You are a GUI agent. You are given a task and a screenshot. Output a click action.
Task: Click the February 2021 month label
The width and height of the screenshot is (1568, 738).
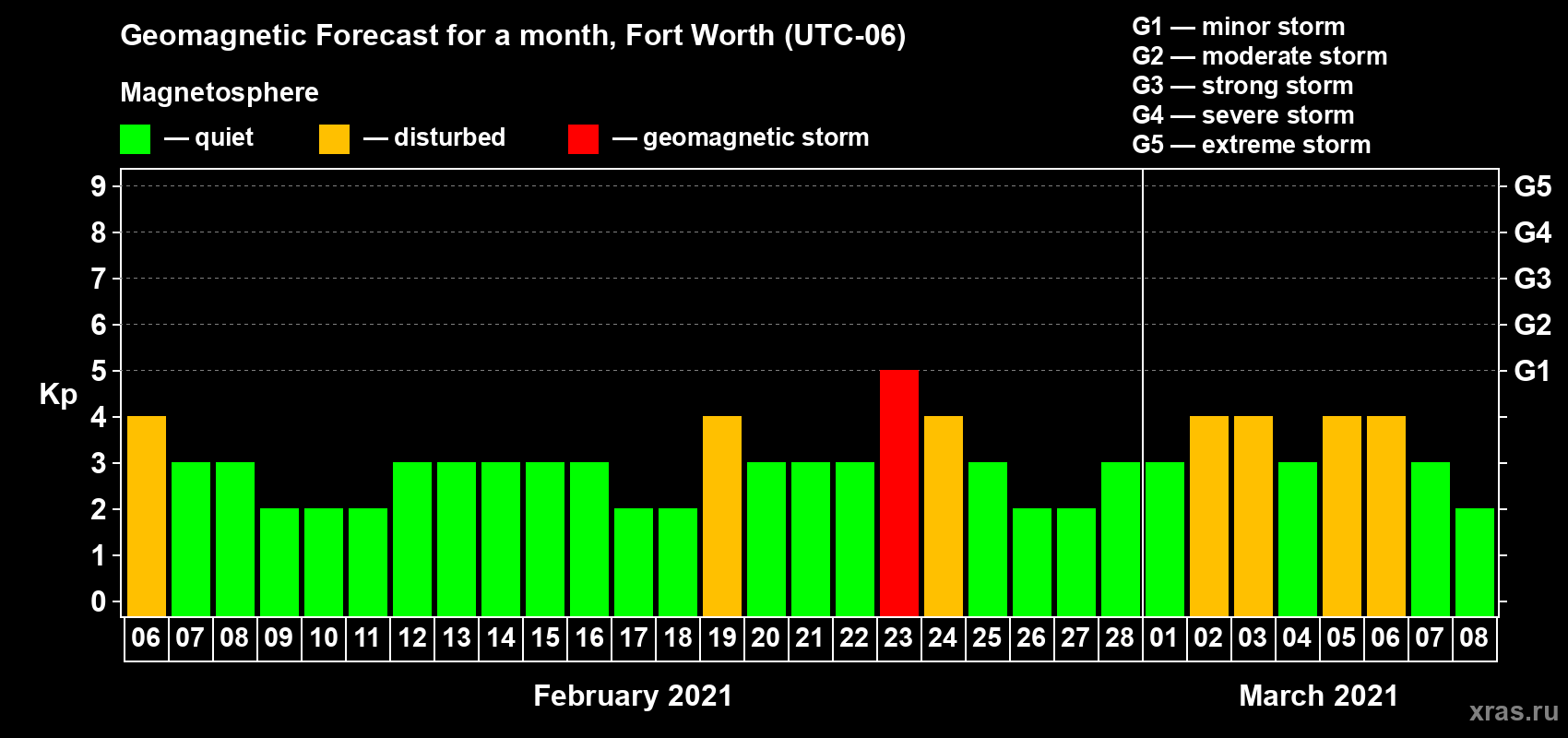click(633, 696)
